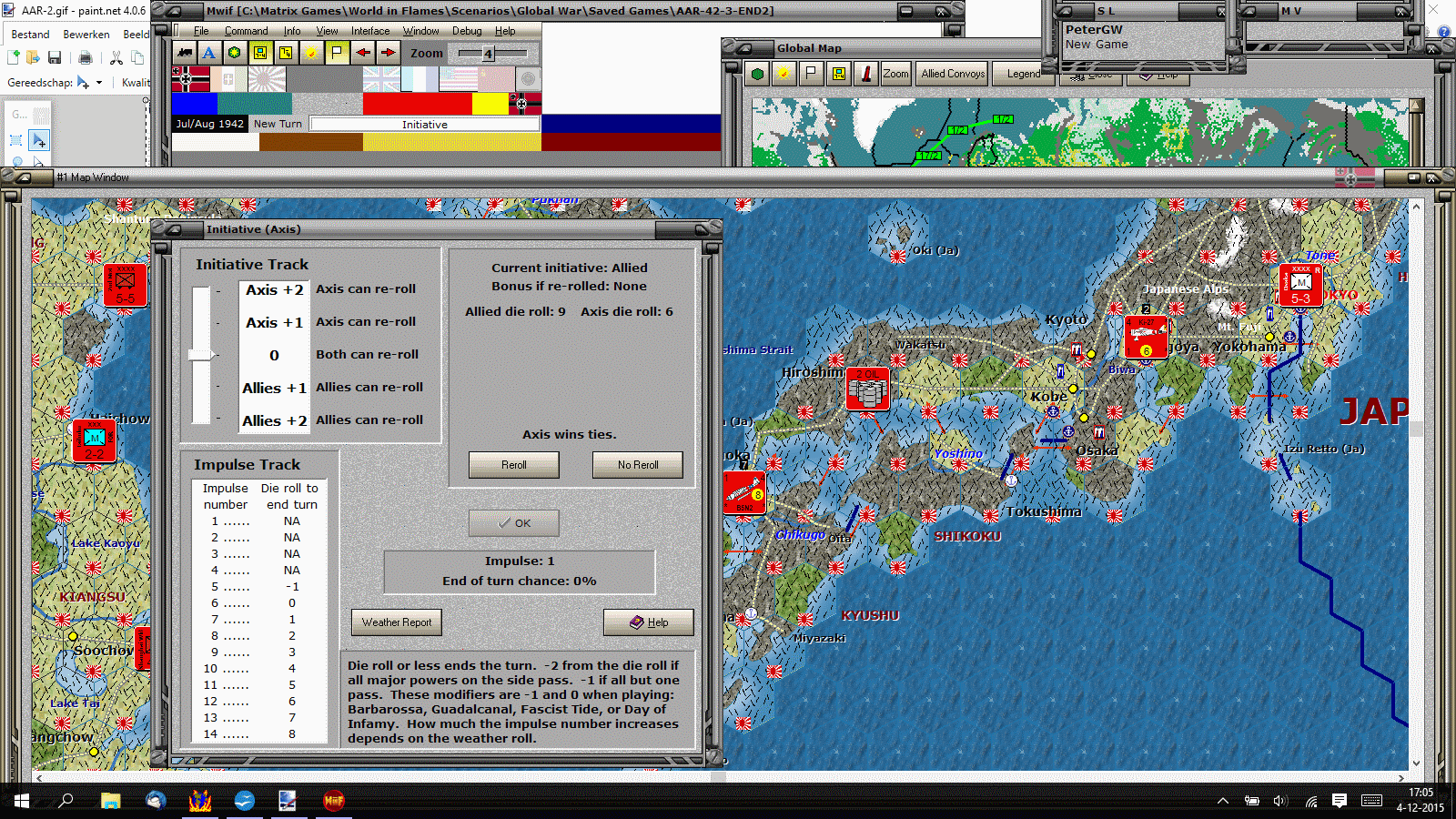
Task: Open the Command menu
Action: pos(247,31)
